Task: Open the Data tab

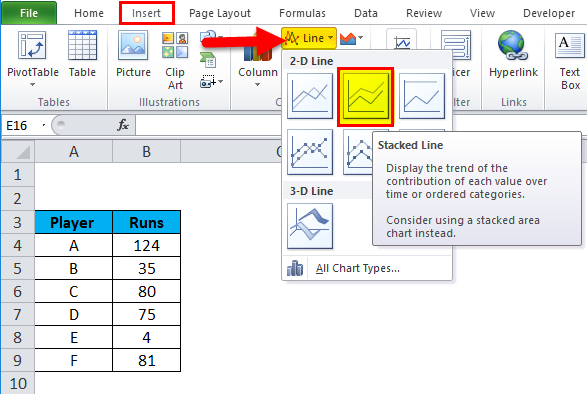Action: 366,13
